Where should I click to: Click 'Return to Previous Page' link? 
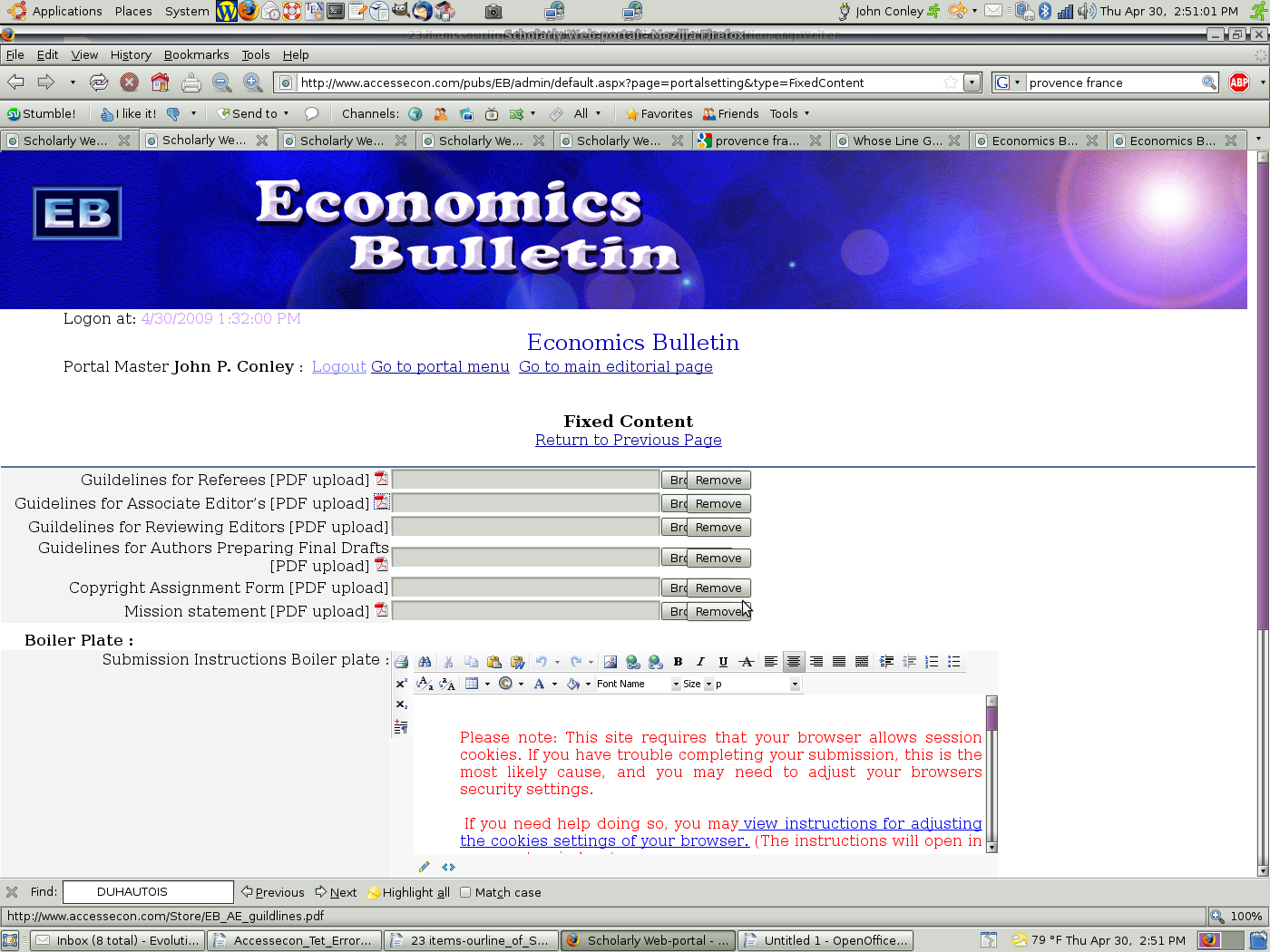coord(629,440)
